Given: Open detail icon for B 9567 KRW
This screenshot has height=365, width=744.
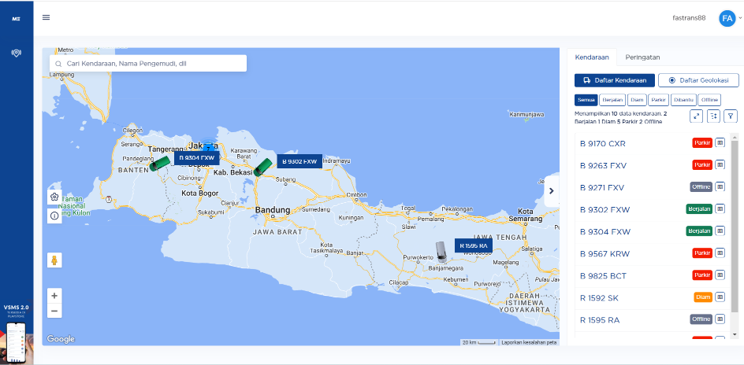Looking at the screenshot, I should (720, 253).
